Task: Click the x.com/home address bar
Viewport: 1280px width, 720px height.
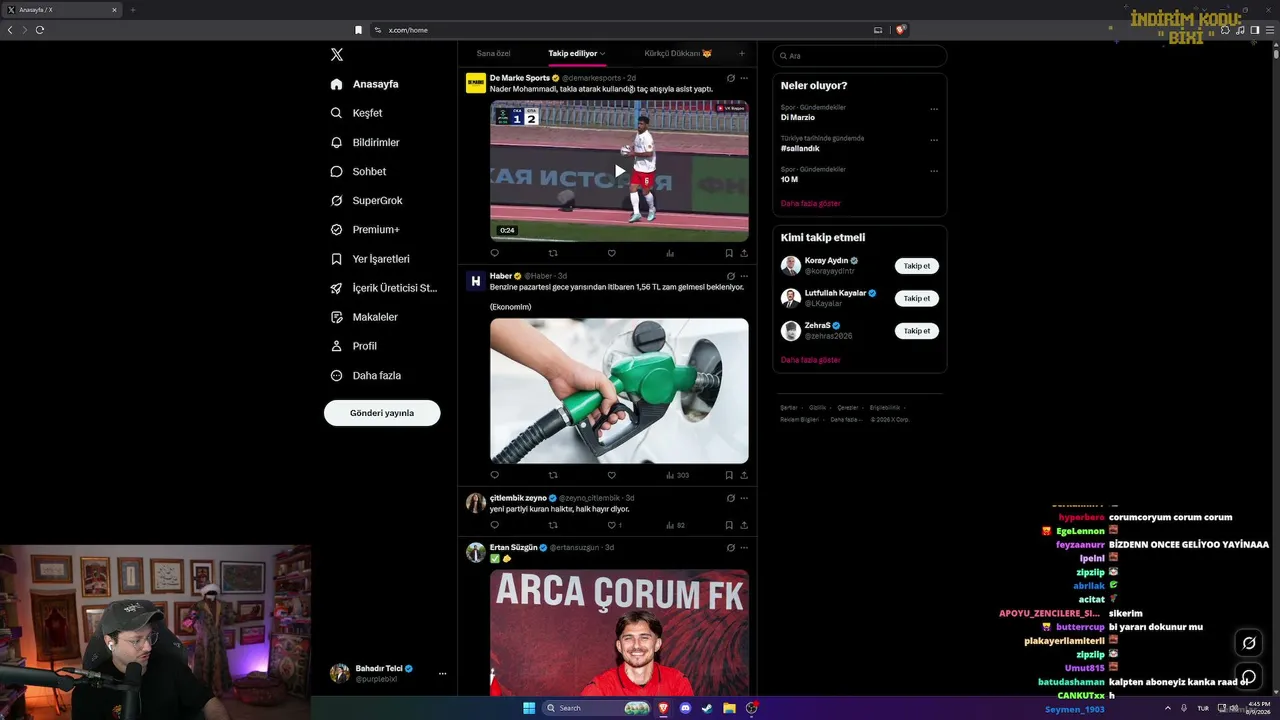Action: tap(620, 30)
